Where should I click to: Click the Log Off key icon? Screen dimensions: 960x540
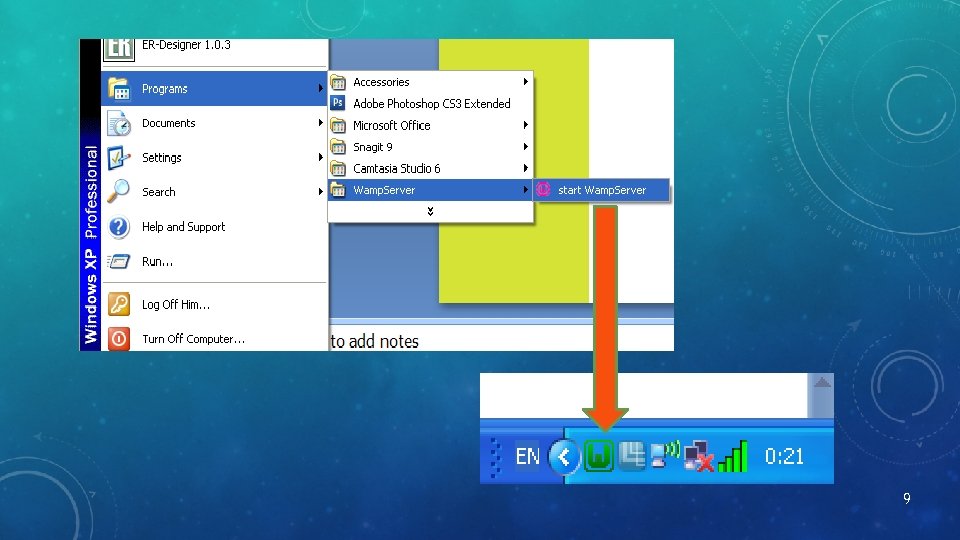click(119, 304)
